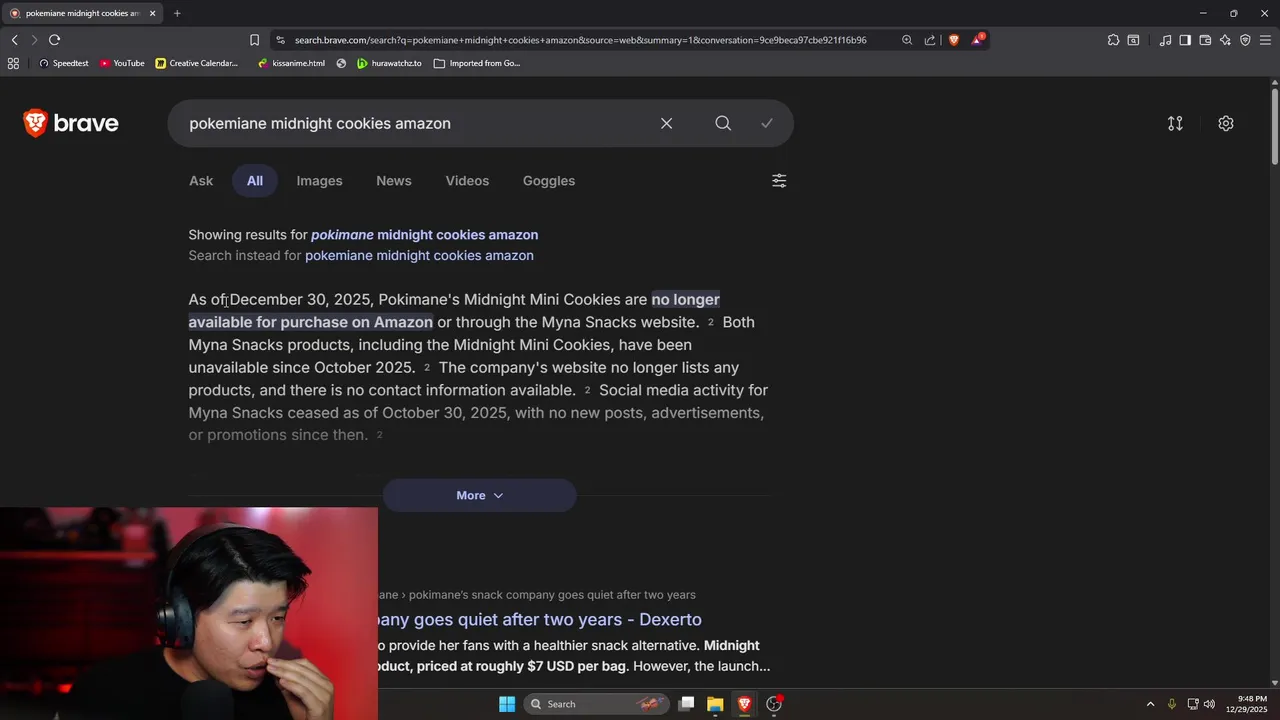Open Brave Shields lion icon
Screen dimensions: 1280x720
pos(954,40)
